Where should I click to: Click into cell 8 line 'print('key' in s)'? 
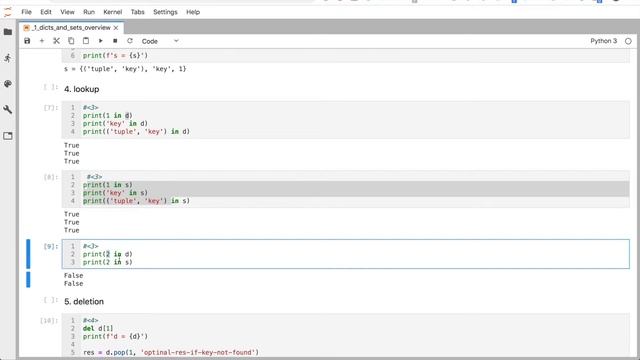115,193
